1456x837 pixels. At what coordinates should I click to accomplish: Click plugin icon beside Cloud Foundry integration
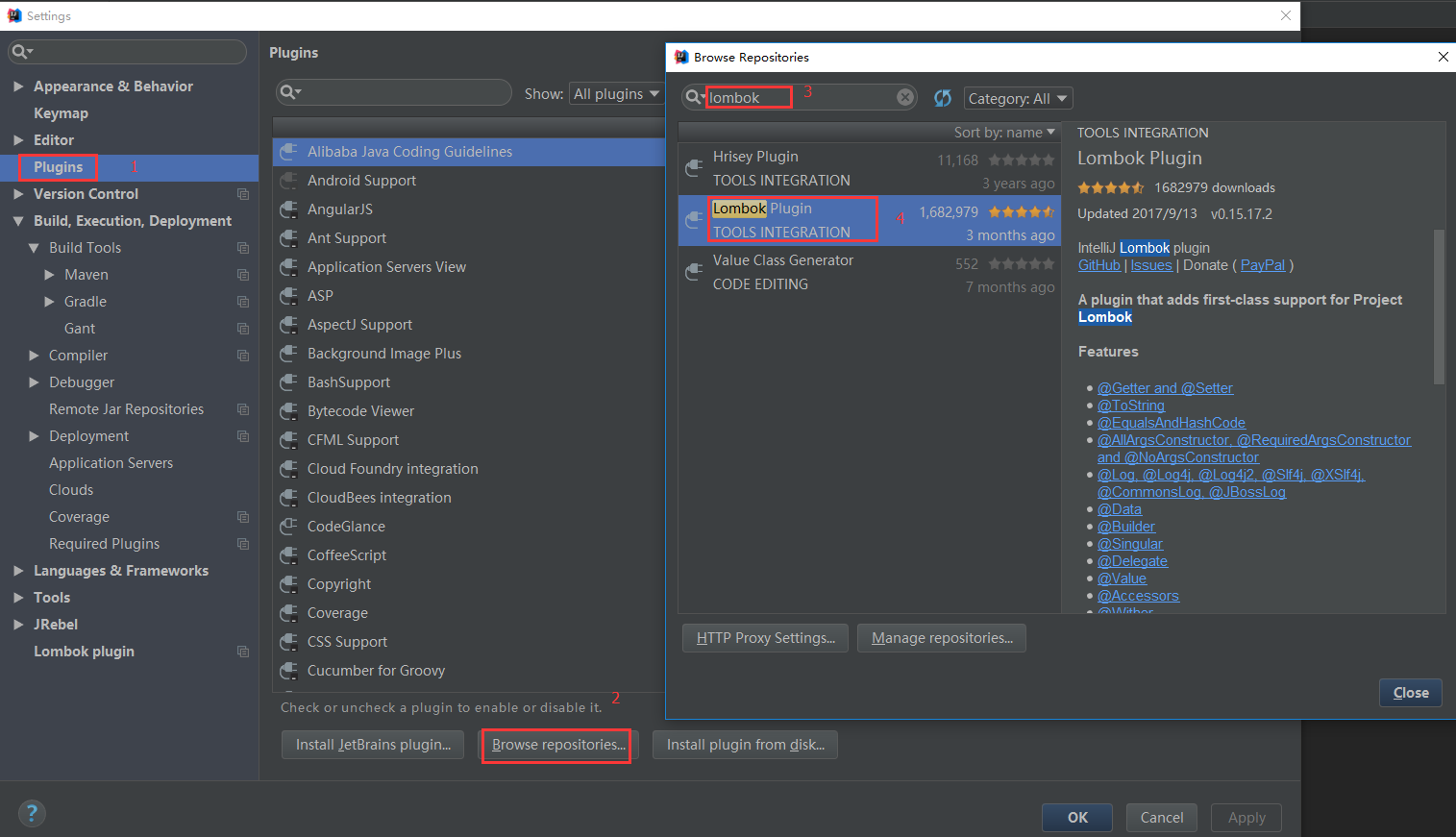click(288, 469)
